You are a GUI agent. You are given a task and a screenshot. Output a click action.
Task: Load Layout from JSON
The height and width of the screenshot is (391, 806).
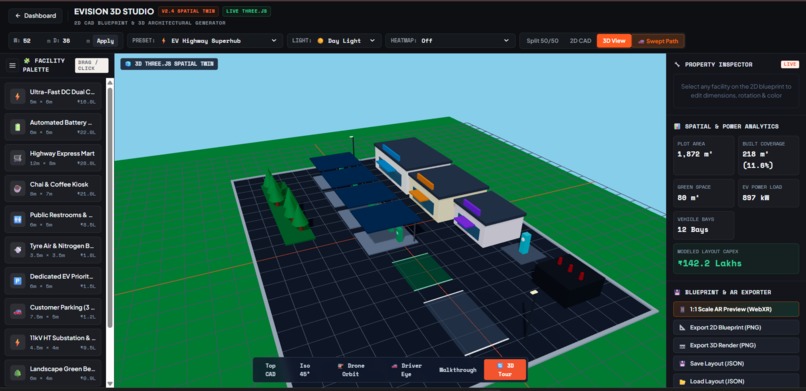point(736,382)
